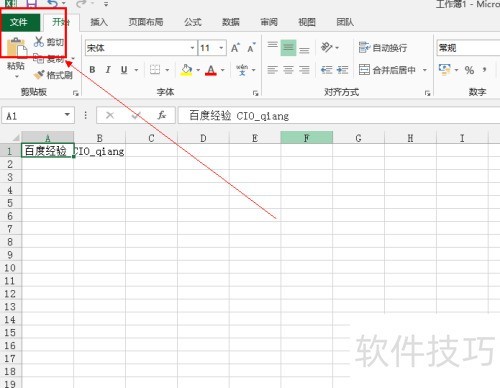Open the font name dropdown (宋体)
This screenshot has width=500, height=388.
192,48
